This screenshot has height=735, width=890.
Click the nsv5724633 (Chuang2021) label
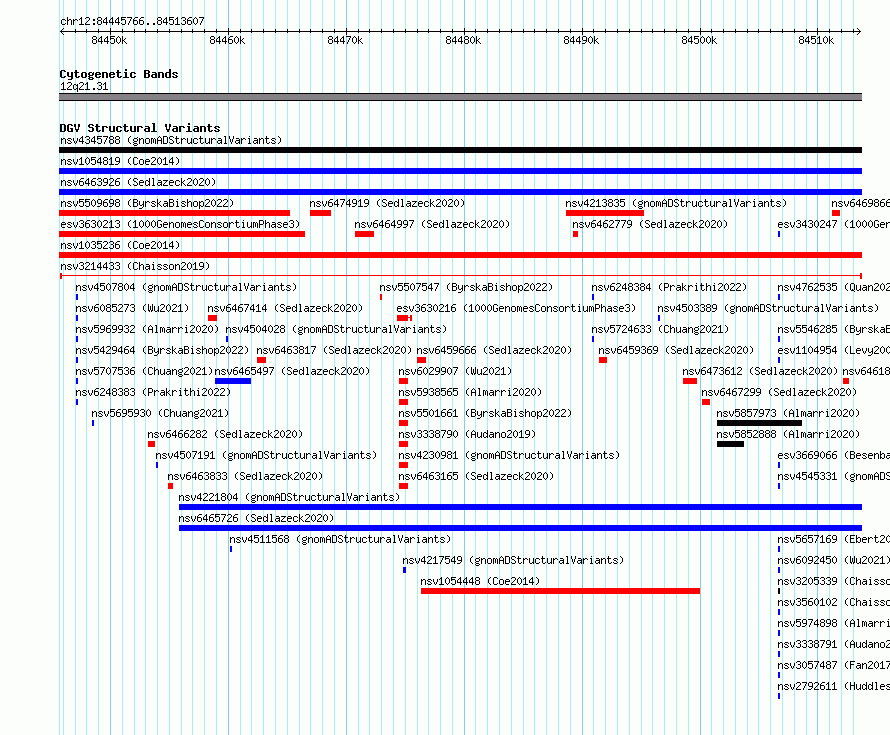pyautogui.click(x=660, y=329)
